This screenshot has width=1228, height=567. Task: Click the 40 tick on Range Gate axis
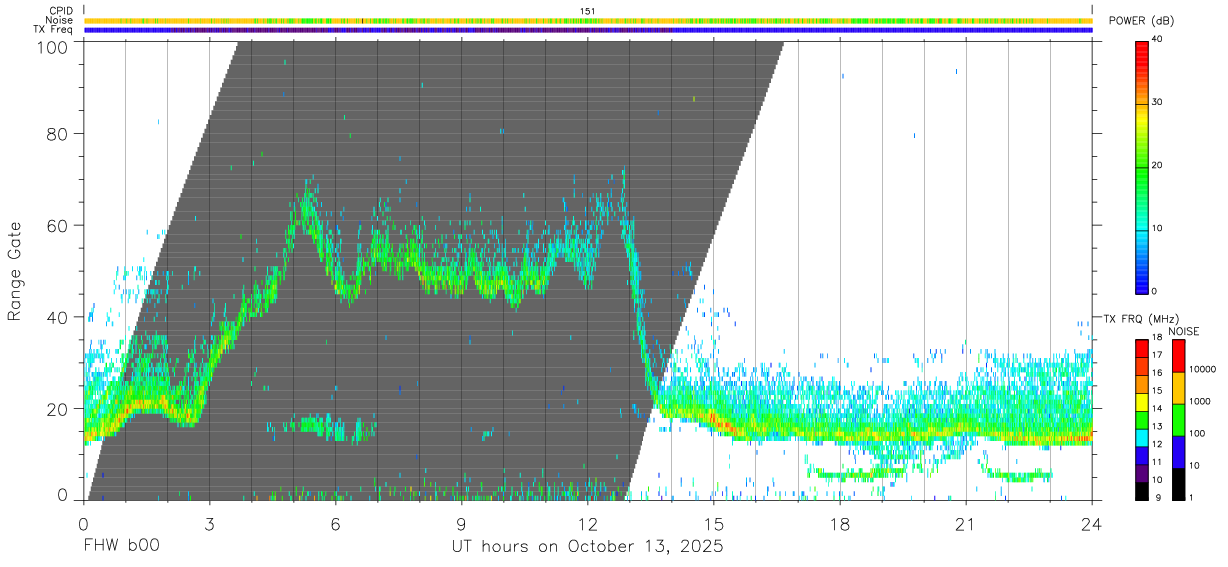[x=58, y=317]
